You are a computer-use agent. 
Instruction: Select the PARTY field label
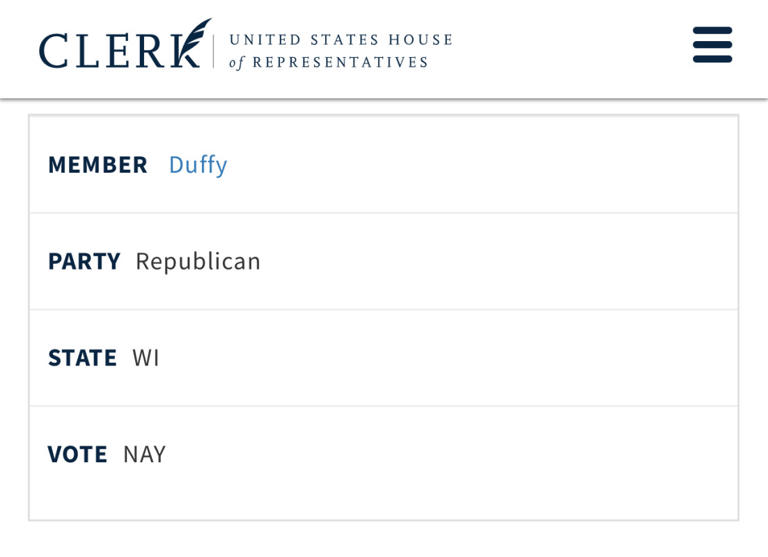[84, 262]
